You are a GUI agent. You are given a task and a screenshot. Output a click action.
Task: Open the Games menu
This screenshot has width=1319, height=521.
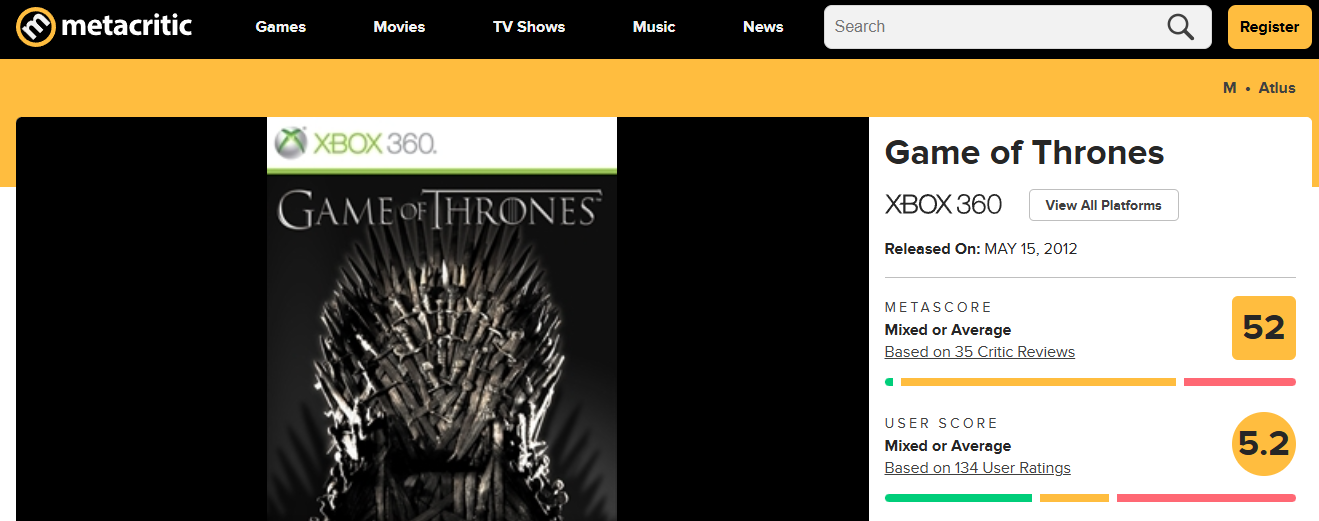tap(281, 27)
